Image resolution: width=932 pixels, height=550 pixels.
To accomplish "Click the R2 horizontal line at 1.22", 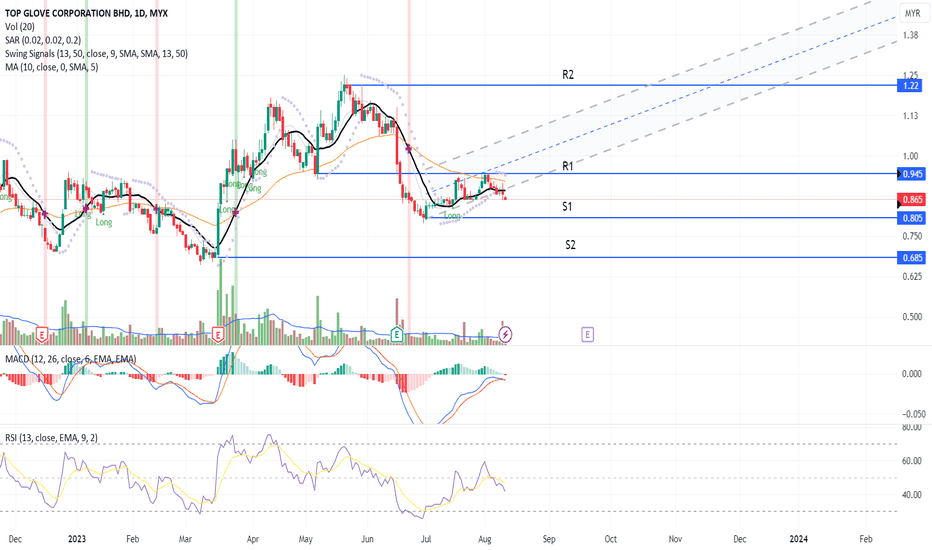I will 624,86.
